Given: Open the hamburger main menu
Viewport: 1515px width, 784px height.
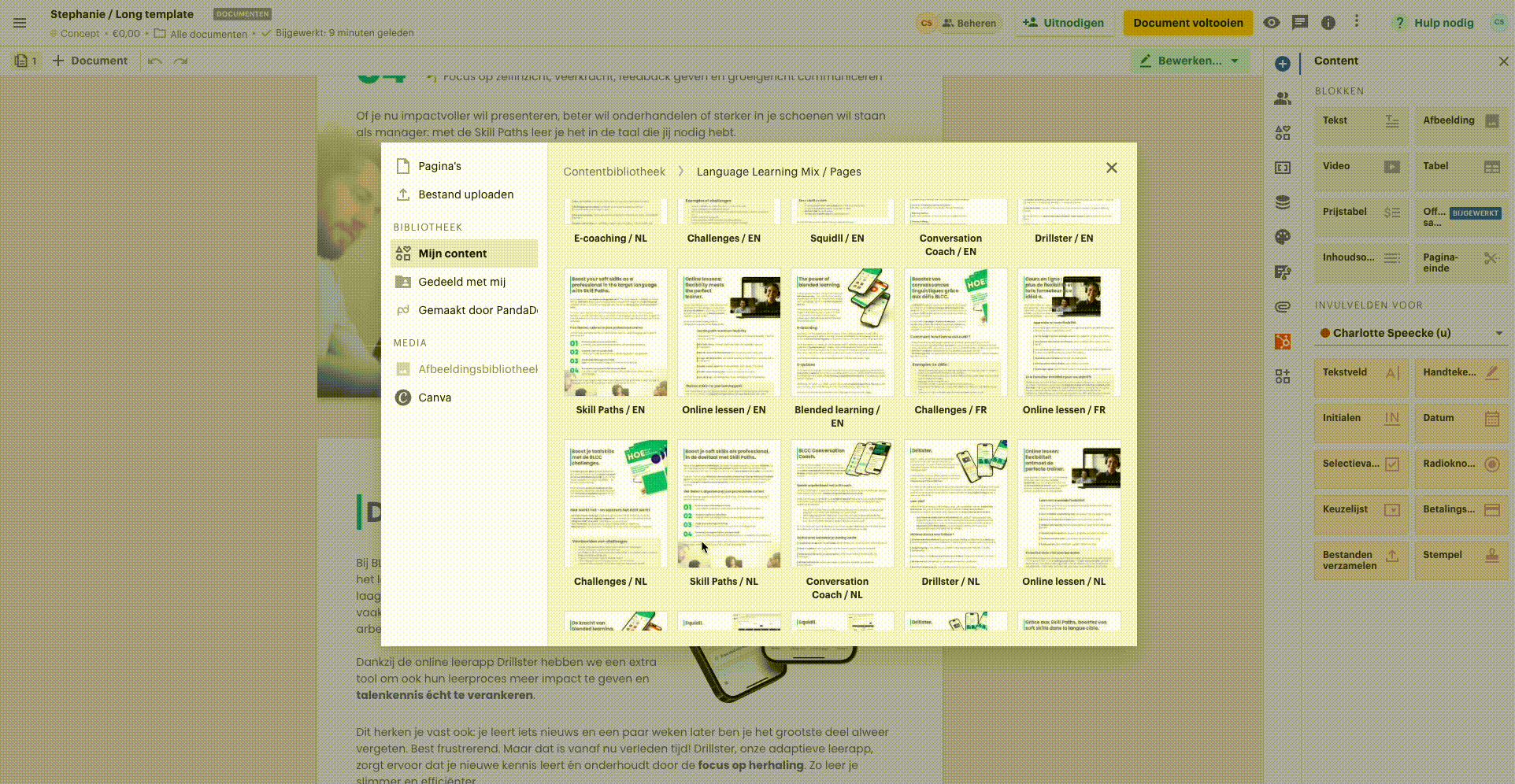Looking at the screenshot, I should point(20,23).
